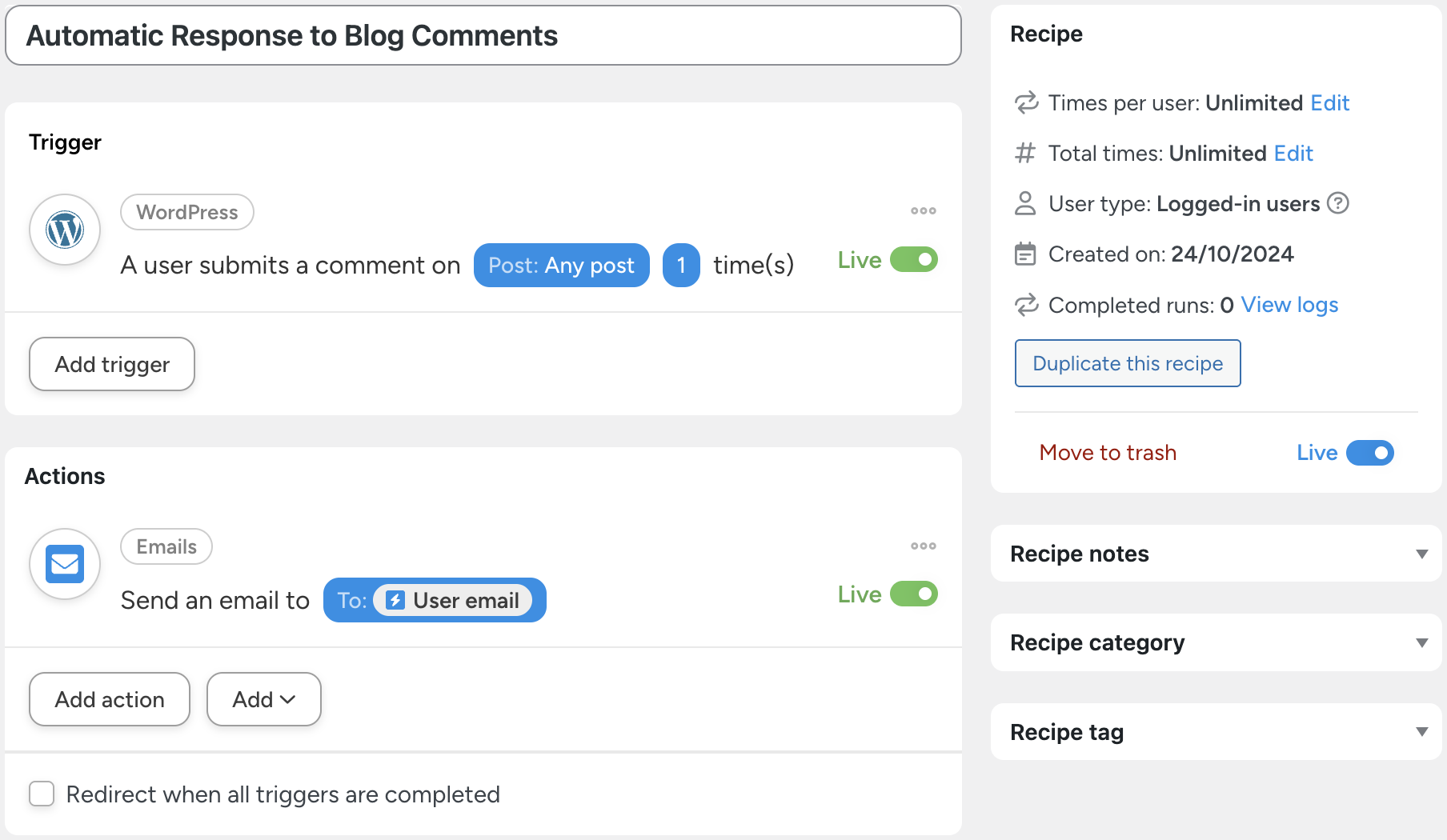Open the email action's three-dot menu
1447x840 pixels.
pyautogui.click(x=923, y=546)
